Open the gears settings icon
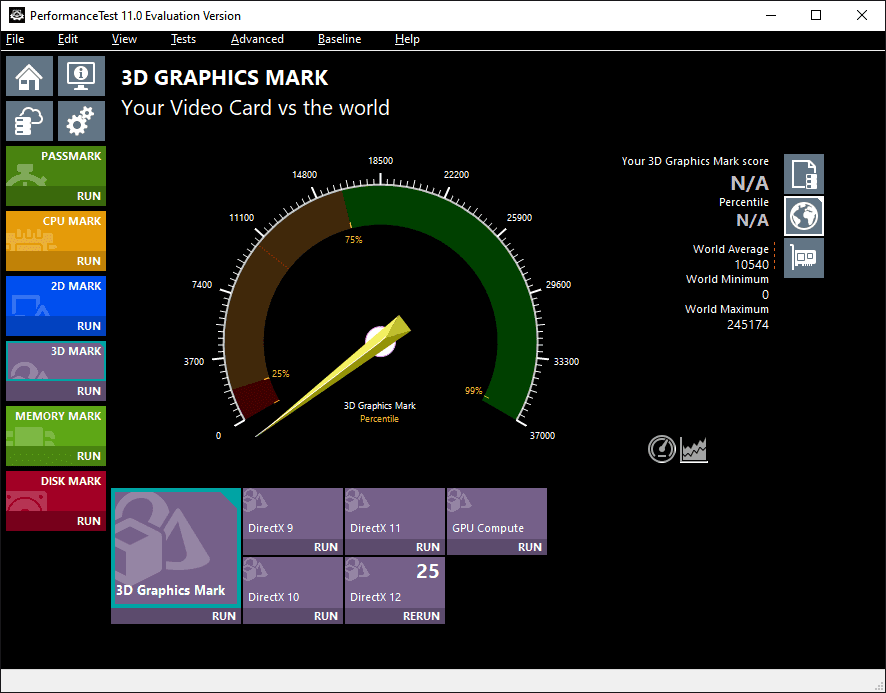This screenshot has height=693, width=886. click(x=81, y=121)
